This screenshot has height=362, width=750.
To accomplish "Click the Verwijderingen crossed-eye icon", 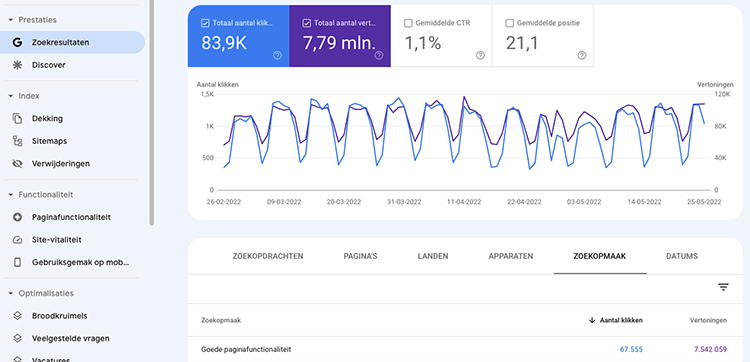I will (x=17, y=164).
